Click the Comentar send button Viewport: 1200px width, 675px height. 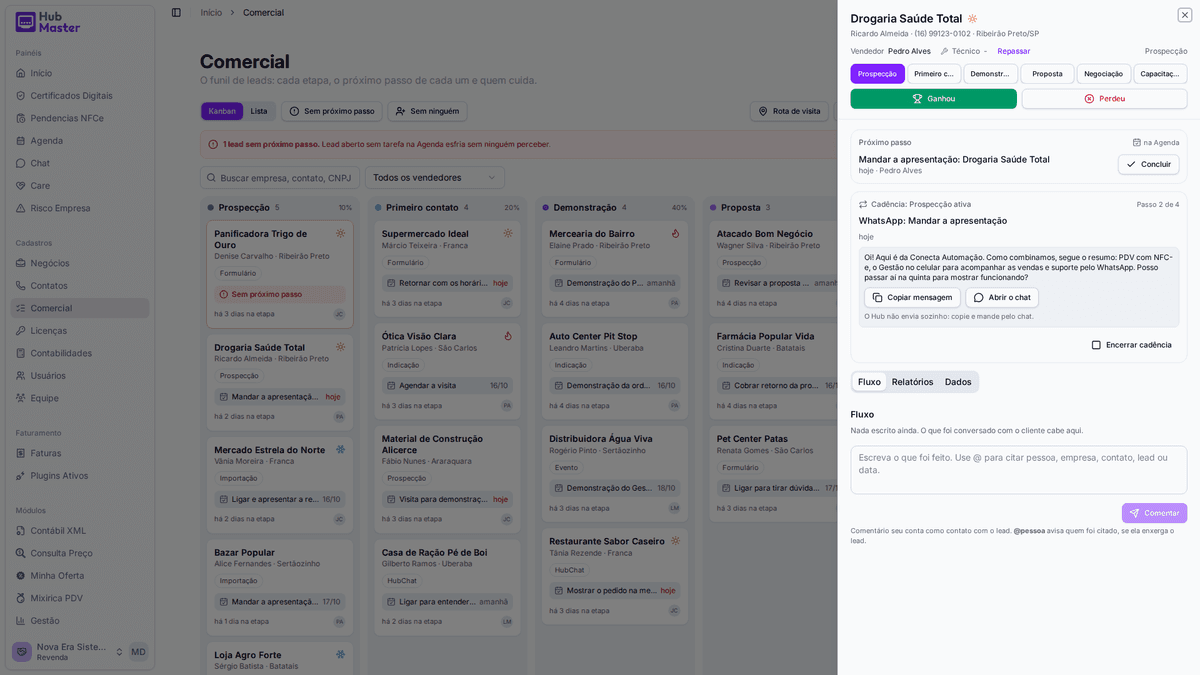pyautogui.click(x=1154, y=513)
